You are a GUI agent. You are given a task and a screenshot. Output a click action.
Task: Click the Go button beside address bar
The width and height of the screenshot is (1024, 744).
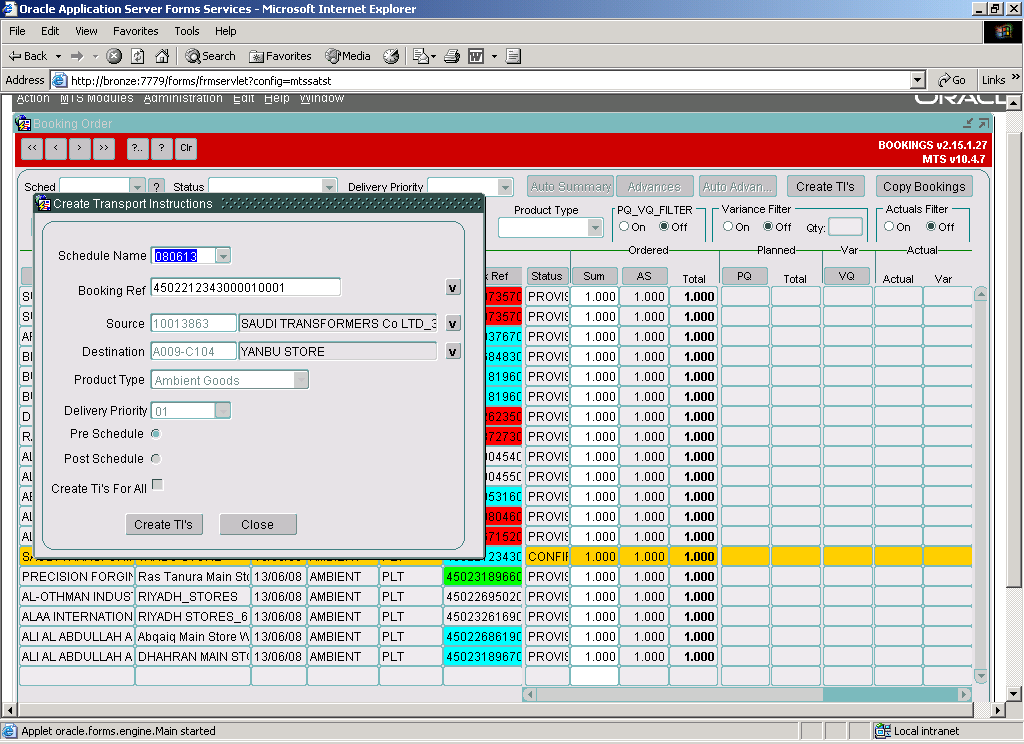point(952,80)
